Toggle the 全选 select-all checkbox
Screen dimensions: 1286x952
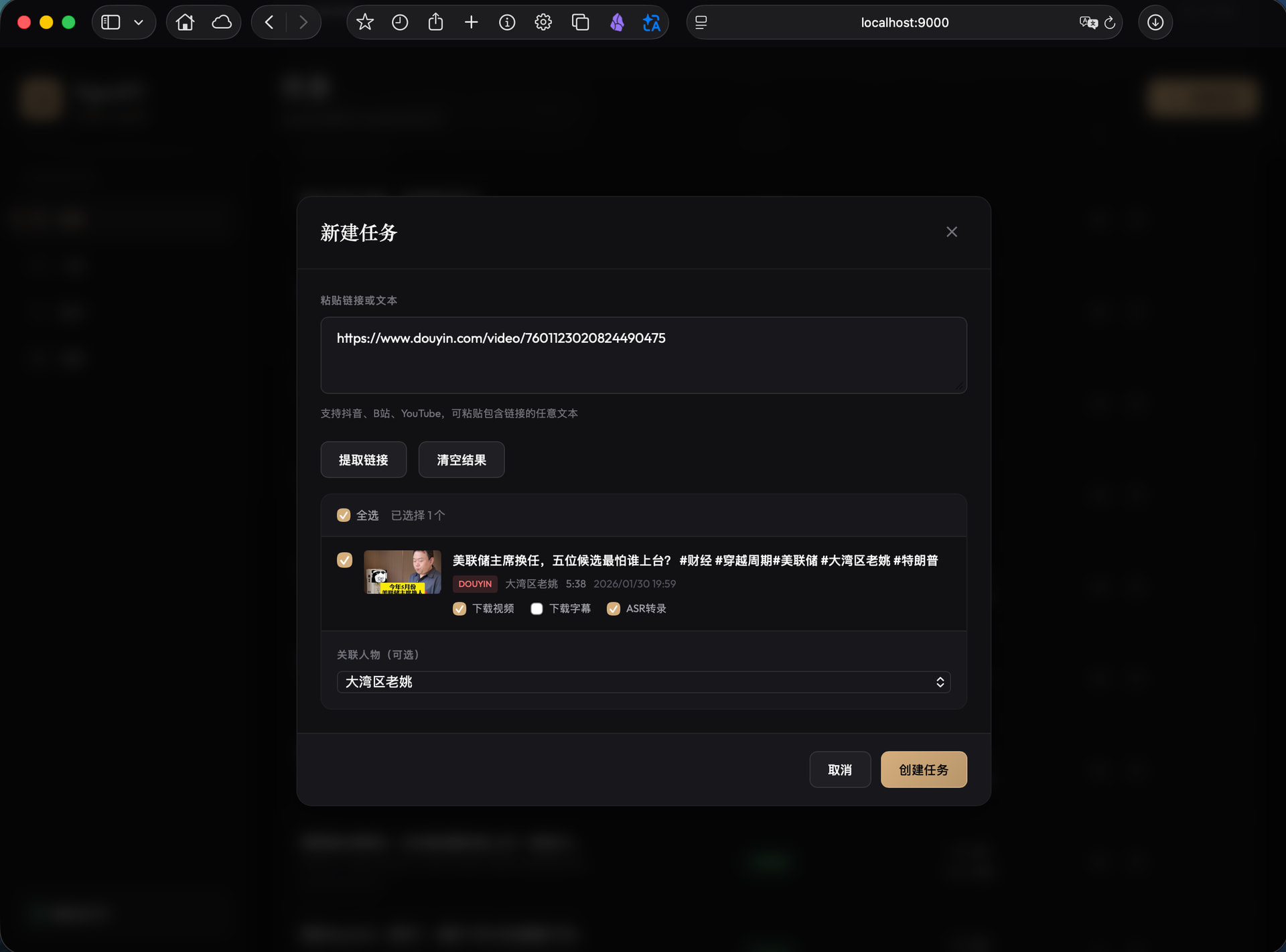(x=344, y=515)
